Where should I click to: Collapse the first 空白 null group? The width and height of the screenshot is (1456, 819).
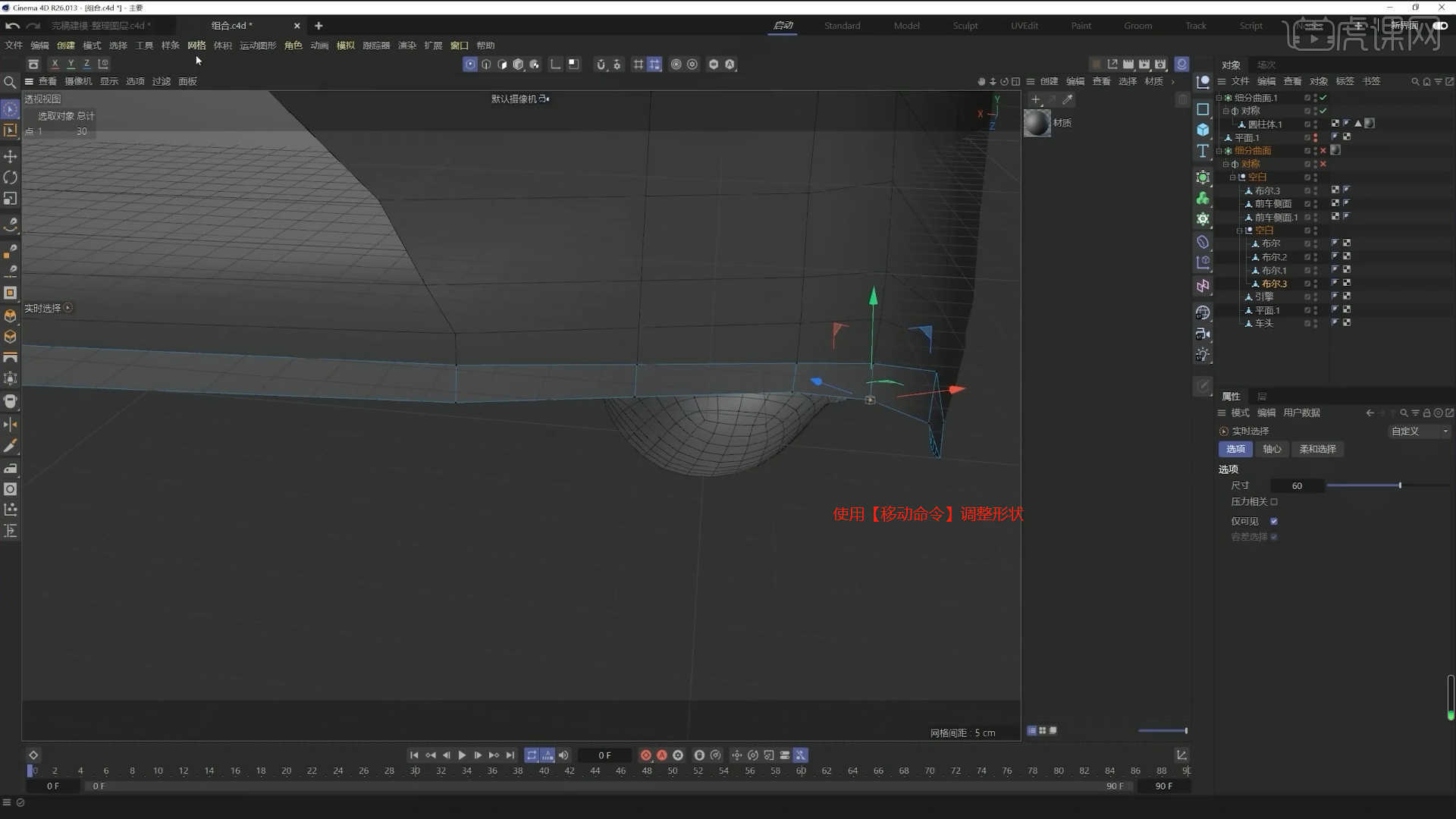point(1233,177)
